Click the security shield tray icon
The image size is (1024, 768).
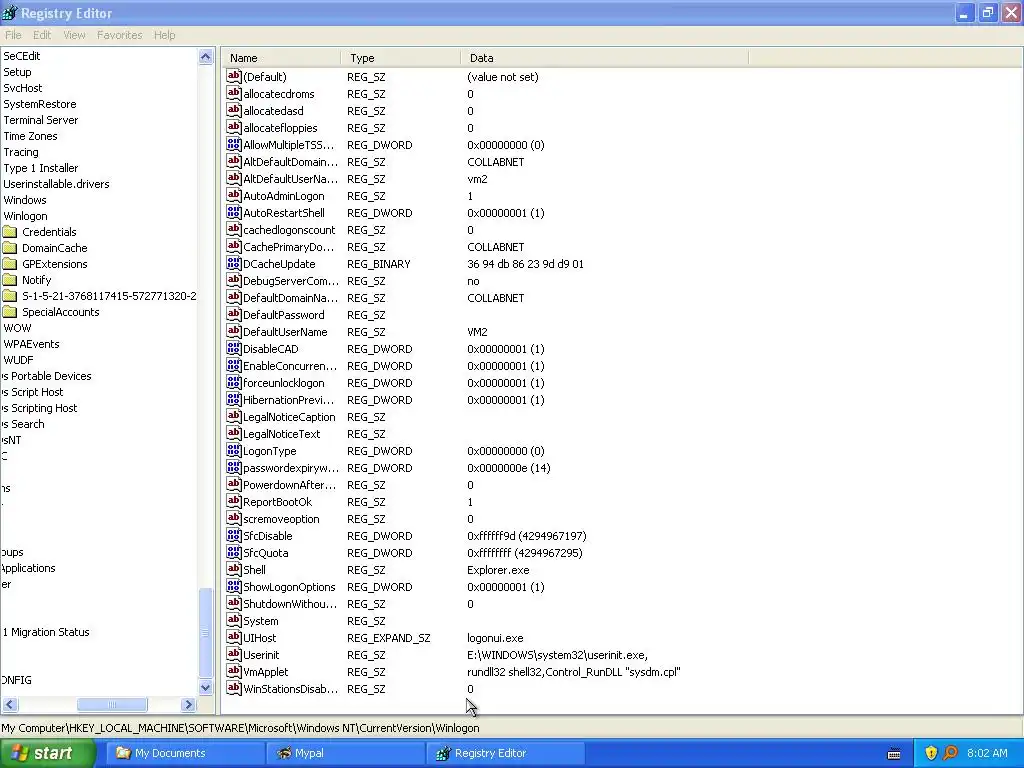[x=931, y=753]
